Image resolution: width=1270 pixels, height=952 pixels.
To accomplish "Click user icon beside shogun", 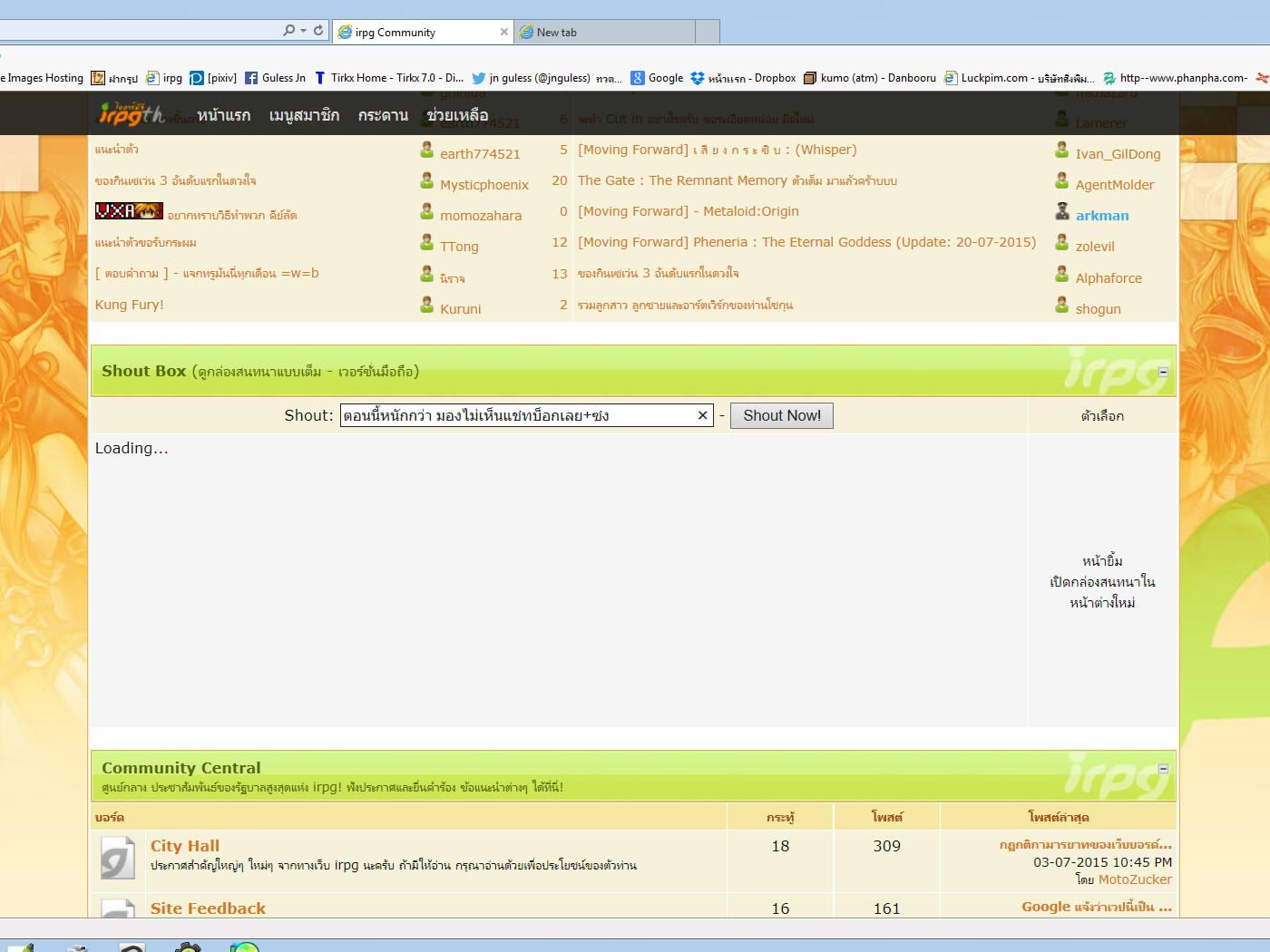I will click(1062, 305).
